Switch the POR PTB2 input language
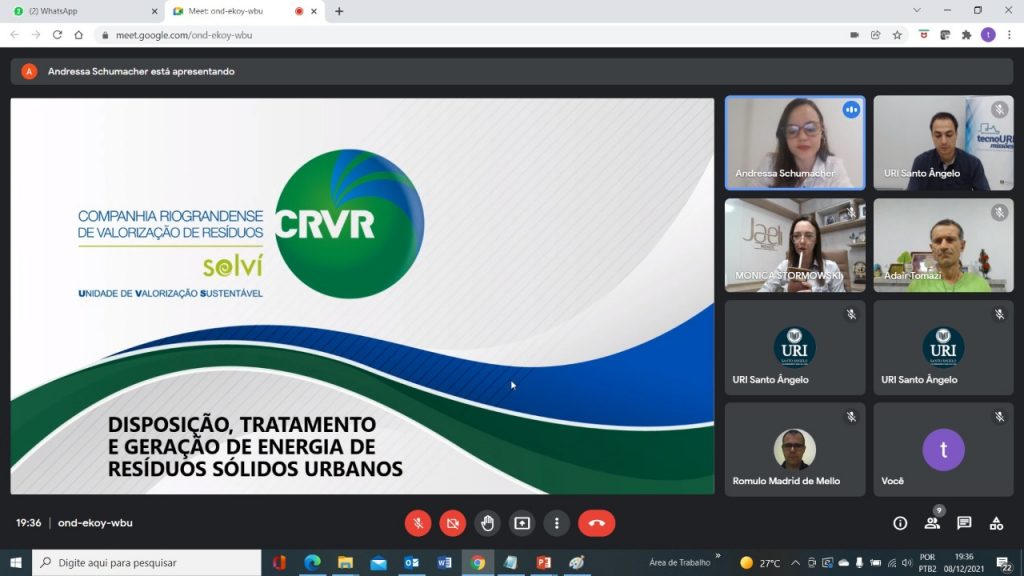Screen dimensions: 1024x576 point(927,562)
